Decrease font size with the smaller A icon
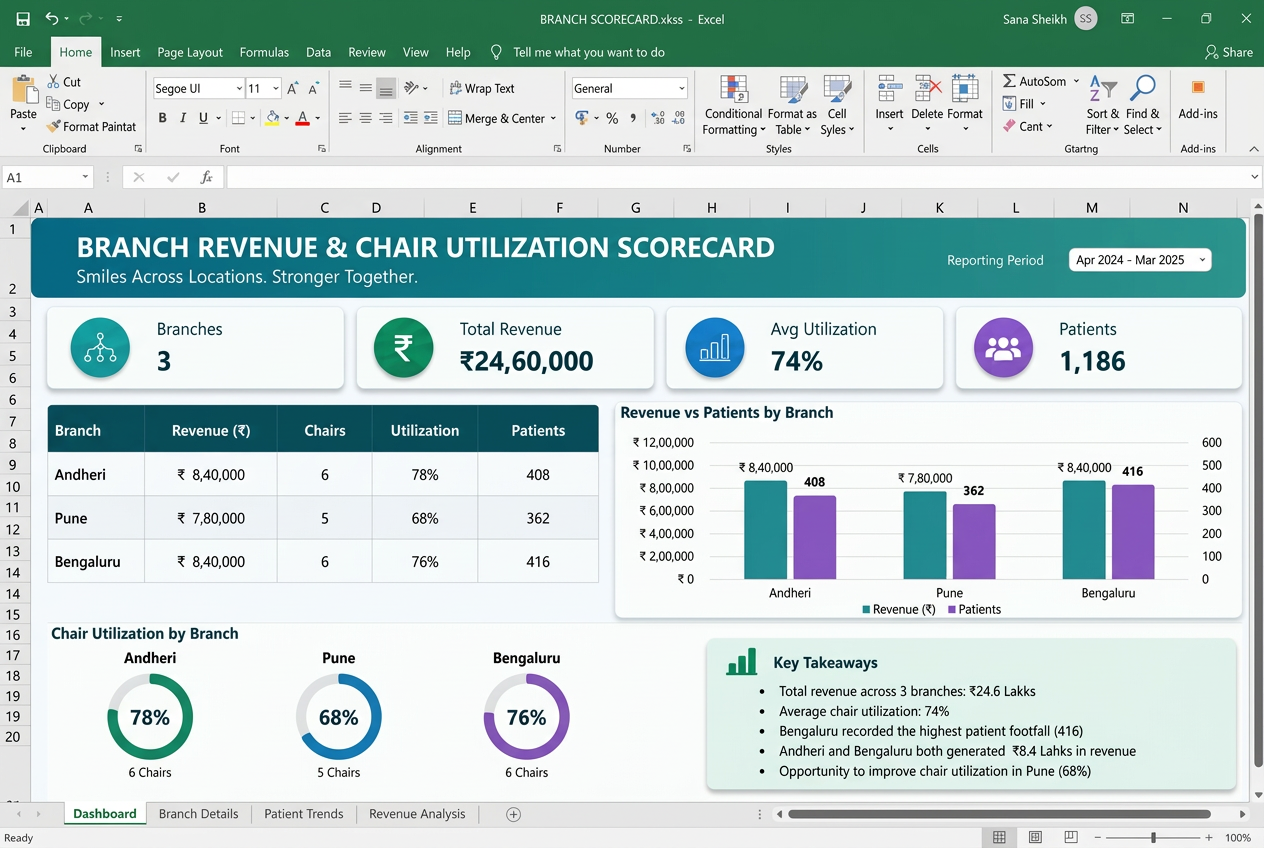The width and height of the screenshot is (1264, 848). [x=313, y=89]
